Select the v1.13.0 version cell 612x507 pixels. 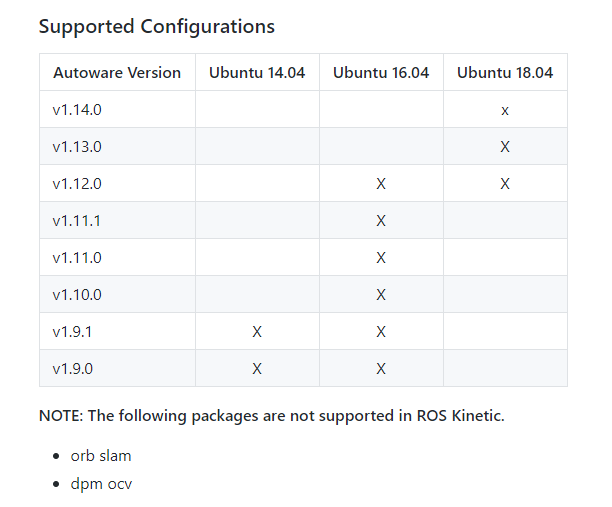77,146
